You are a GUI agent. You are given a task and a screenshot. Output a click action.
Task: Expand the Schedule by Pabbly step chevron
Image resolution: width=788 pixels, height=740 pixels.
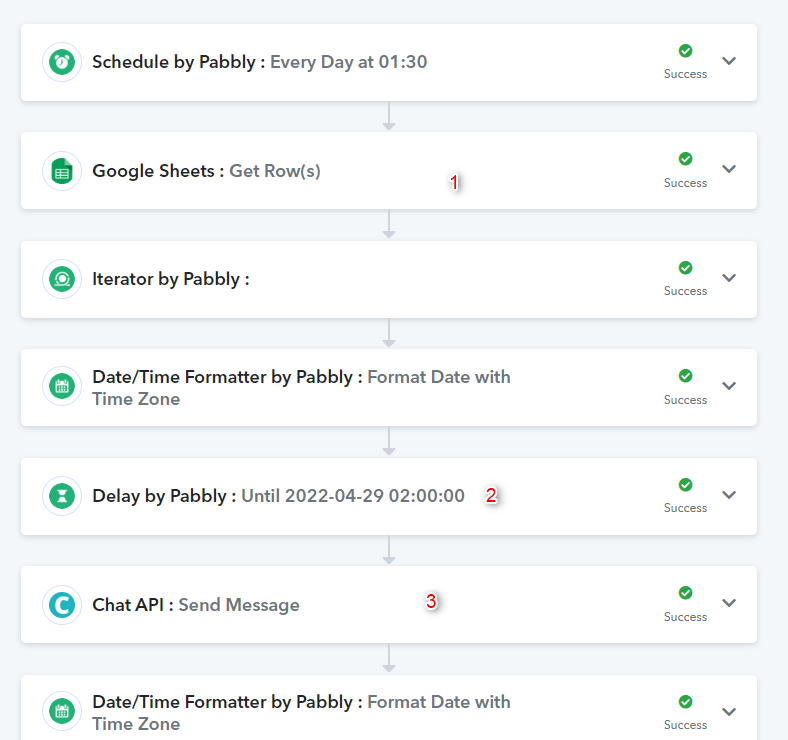coord(729,61)
